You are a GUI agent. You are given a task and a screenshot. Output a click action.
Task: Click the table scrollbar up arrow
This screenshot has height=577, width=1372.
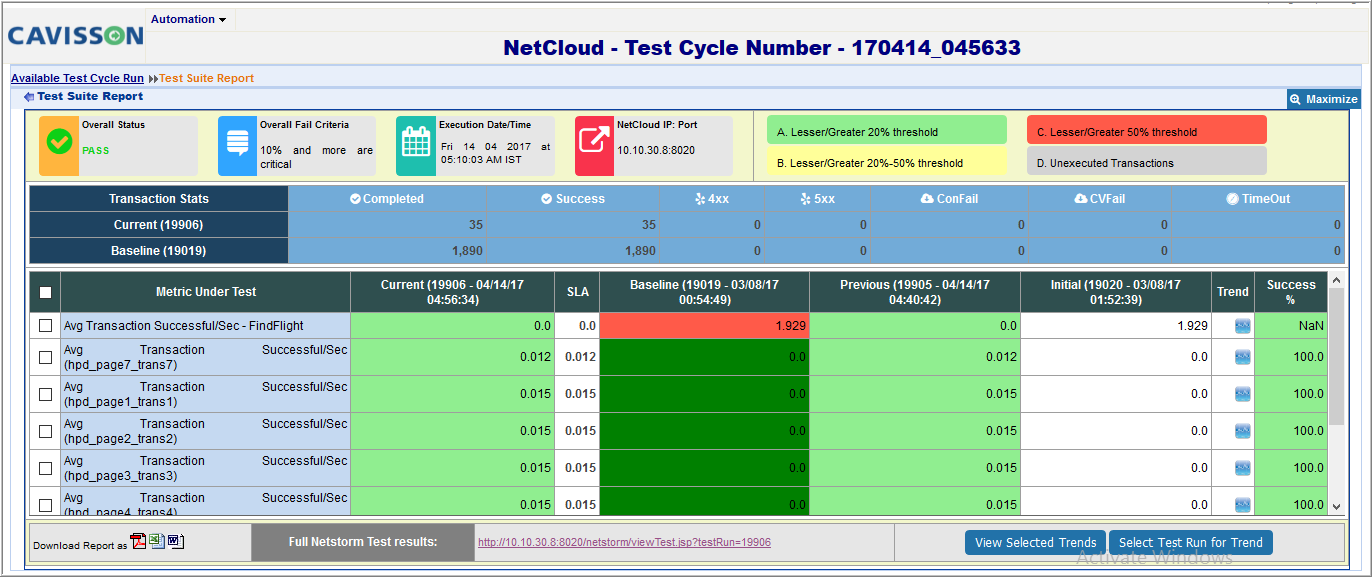(1337, 281)
